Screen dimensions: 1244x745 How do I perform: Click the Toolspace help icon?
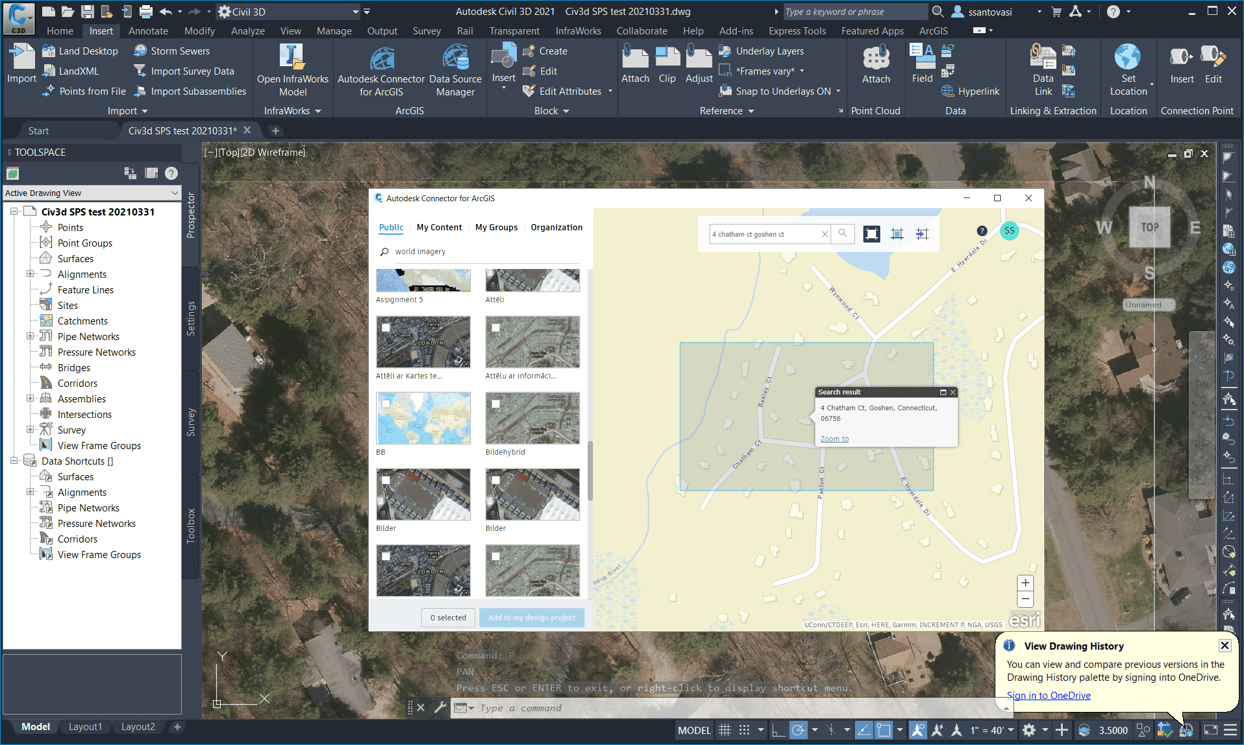(x=172, y=173)
